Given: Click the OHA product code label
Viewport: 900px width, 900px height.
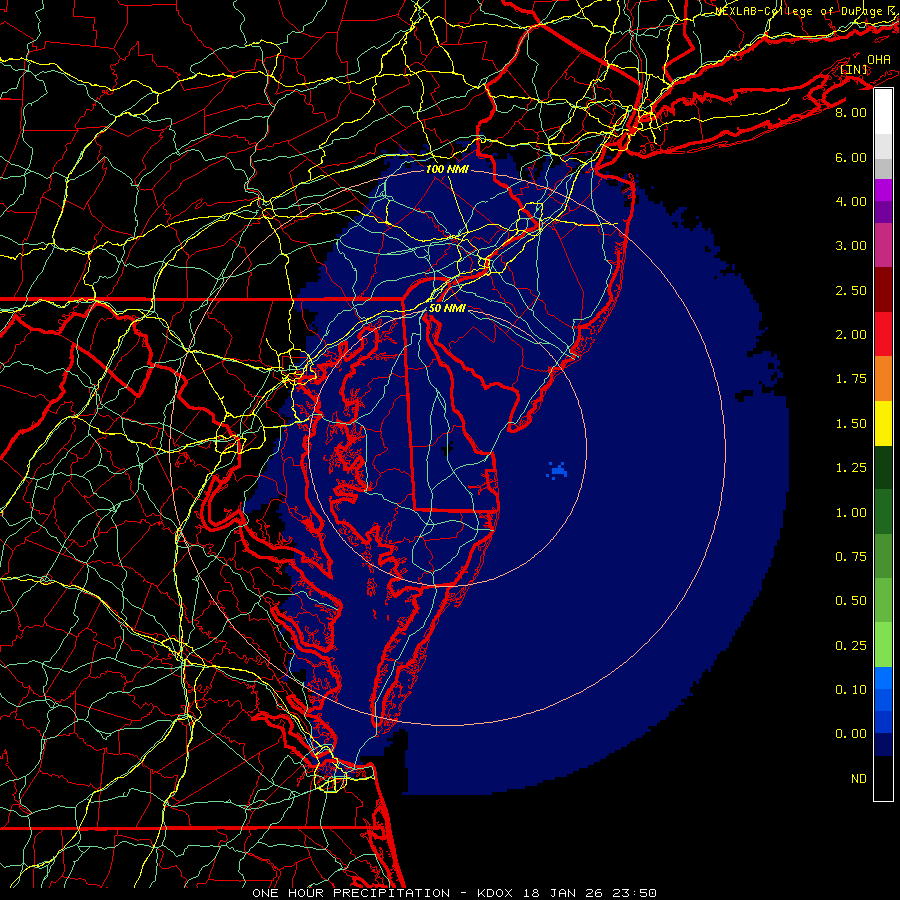Looking at the screenshot, I should pyautogui.click(x=879, y=60).
